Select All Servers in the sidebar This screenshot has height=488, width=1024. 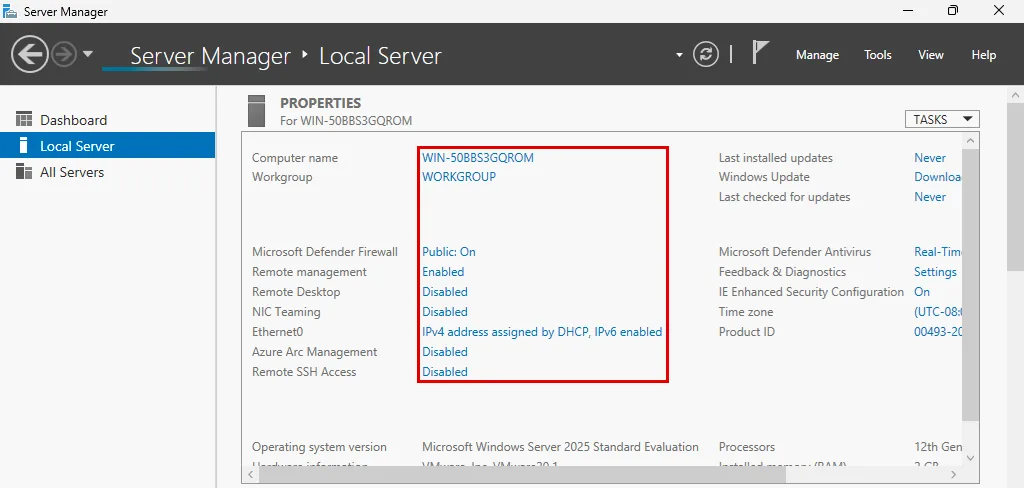108,172
